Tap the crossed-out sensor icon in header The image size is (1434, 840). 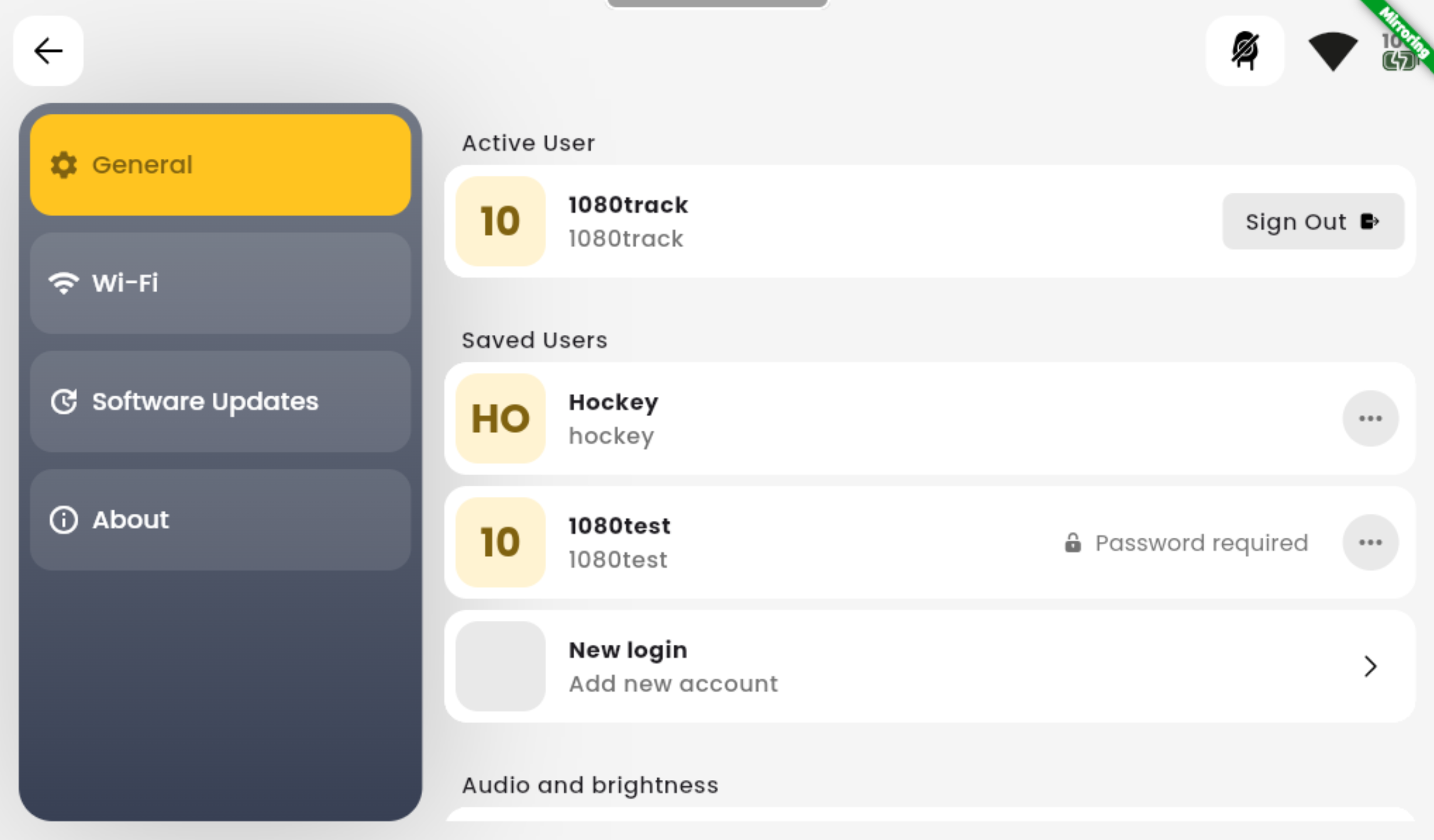pos(1245,51)
